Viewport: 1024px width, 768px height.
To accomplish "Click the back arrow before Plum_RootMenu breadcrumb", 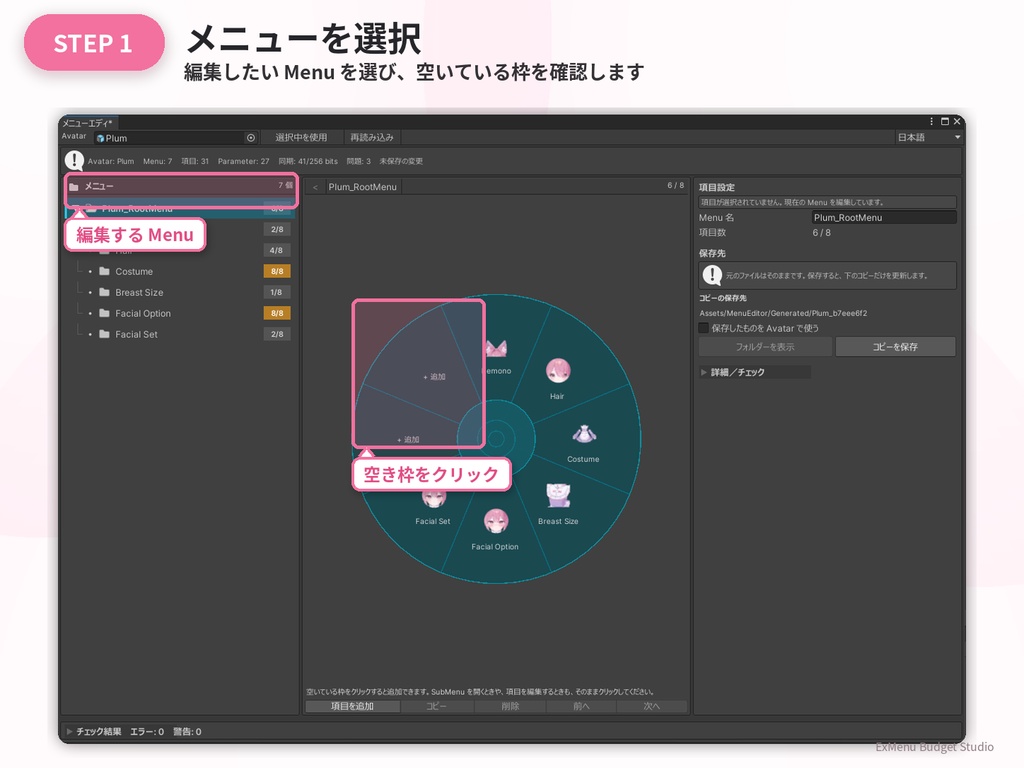I will coord(315,187).
